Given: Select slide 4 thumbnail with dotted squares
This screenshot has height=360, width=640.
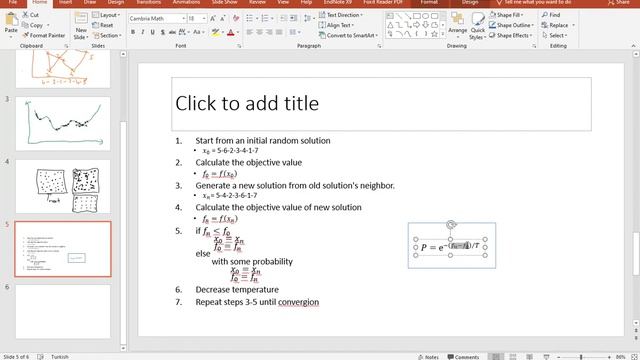Looking at the screenshot, I should pos(63,187).
